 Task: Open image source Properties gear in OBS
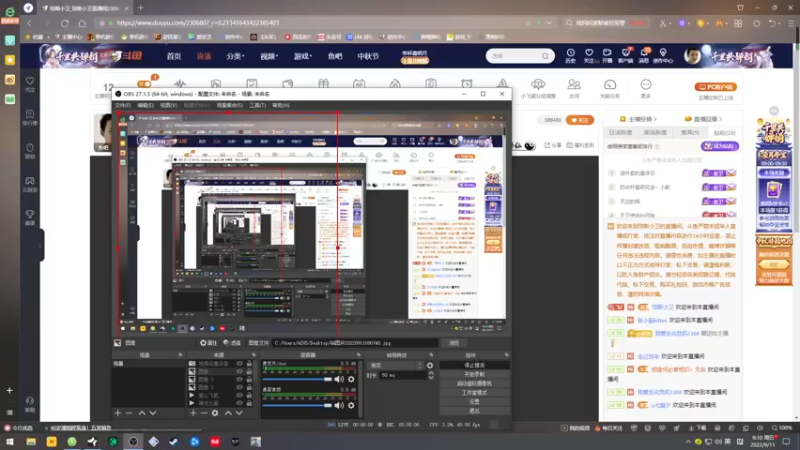(x=209, y=343)
